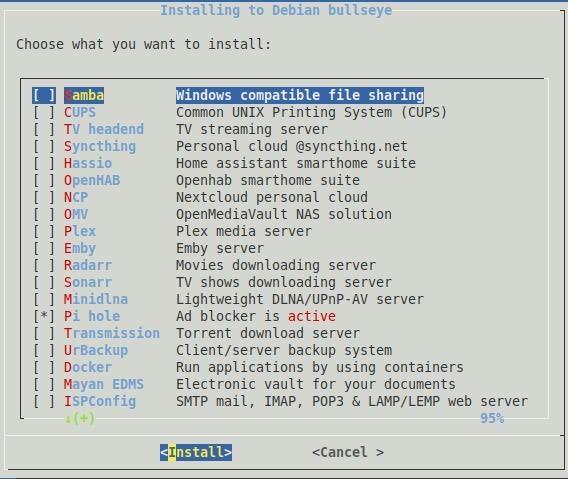This screenshot has width=568, height=479.
Task: Select the Emby list entry
Action: pos(80,249)
